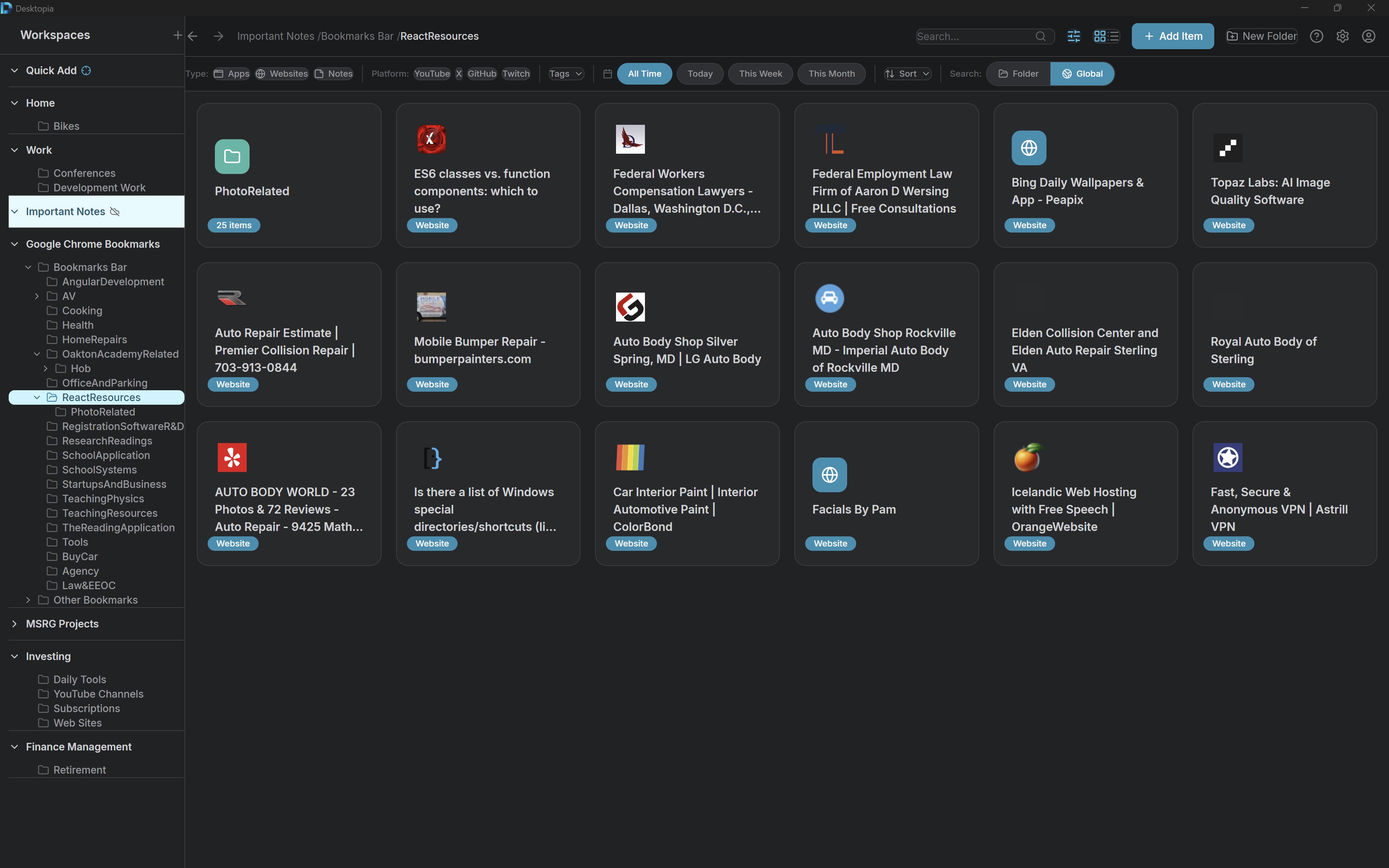This screenshot has height=868, width=1389.
Task: Switch to list view layout
Action: click(1114, 36)
